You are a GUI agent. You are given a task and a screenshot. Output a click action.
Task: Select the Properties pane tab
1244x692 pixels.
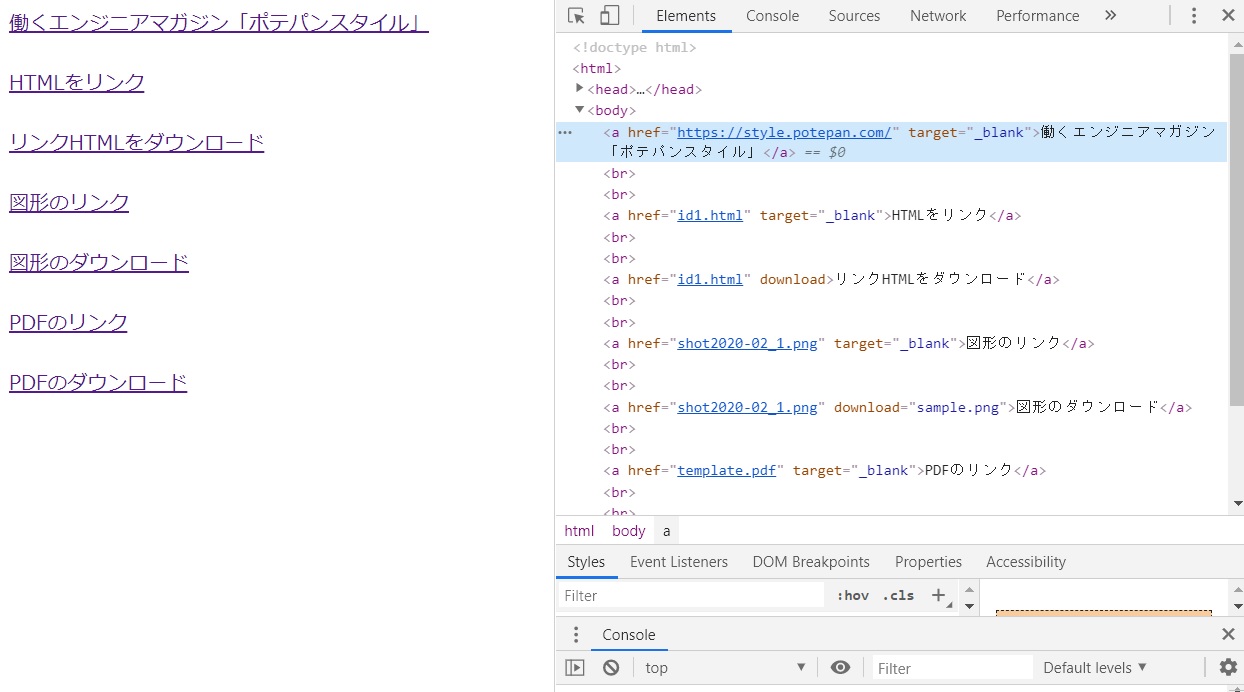(x=928, y=562)
